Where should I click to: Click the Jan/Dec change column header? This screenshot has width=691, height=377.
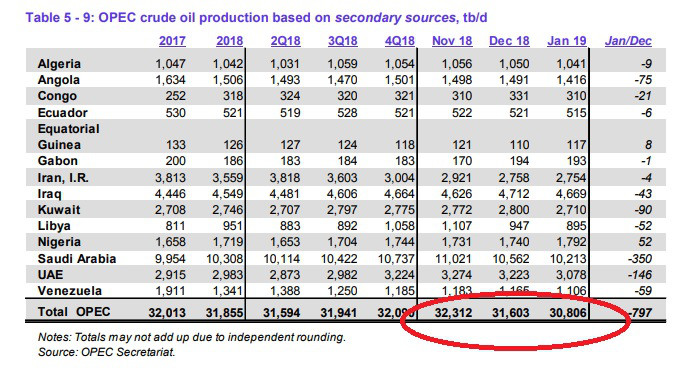pos(628,41)
